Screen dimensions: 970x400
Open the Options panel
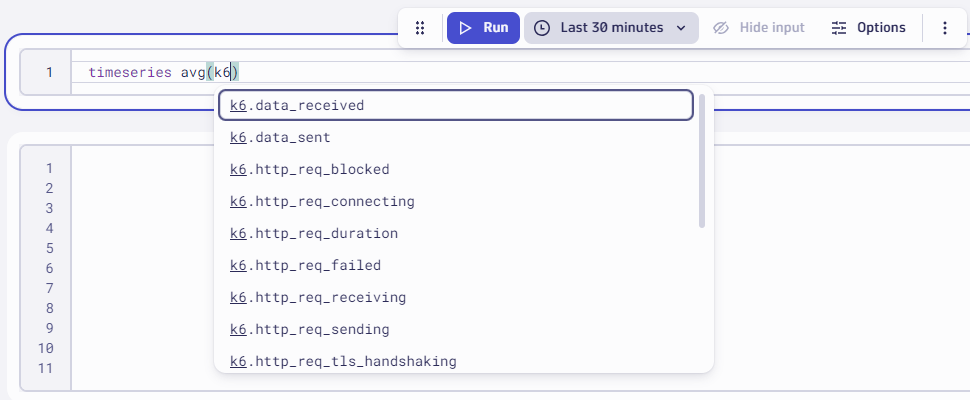(x=869, y=28)
